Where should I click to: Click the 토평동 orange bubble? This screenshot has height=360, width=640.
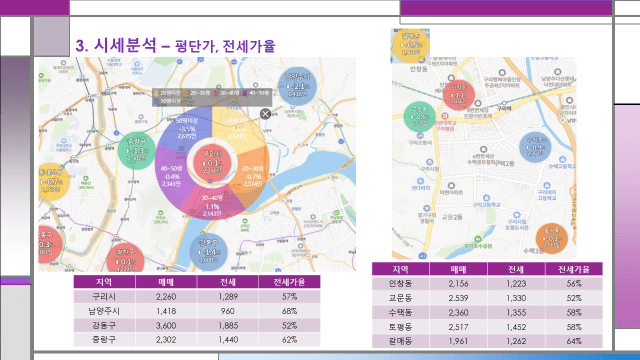pyautogui.click(x=552, y=238)
